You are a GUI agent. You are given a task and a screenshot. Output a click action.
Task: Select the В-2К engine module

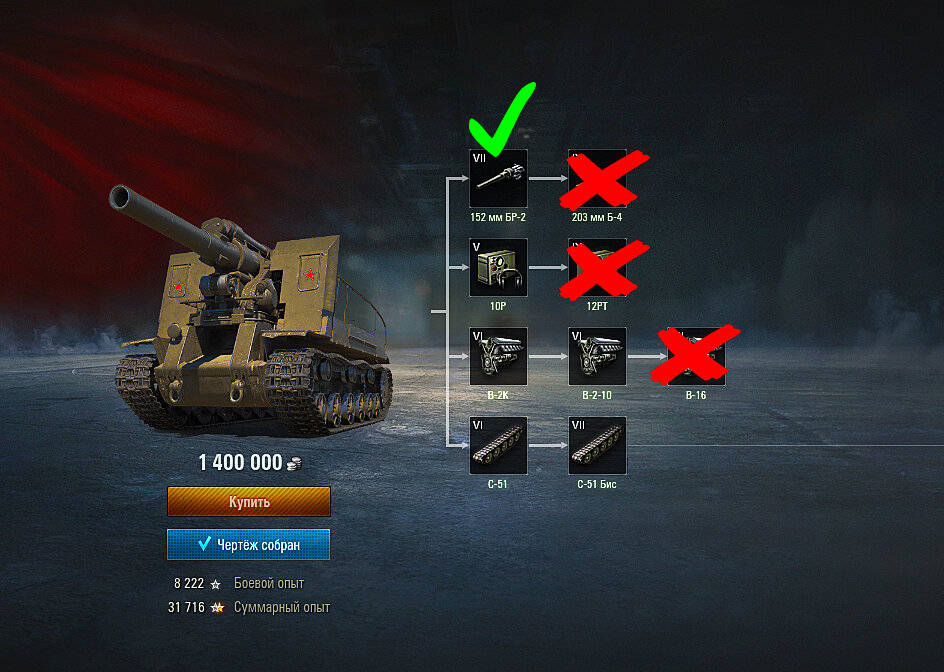[x=498, y=356]
